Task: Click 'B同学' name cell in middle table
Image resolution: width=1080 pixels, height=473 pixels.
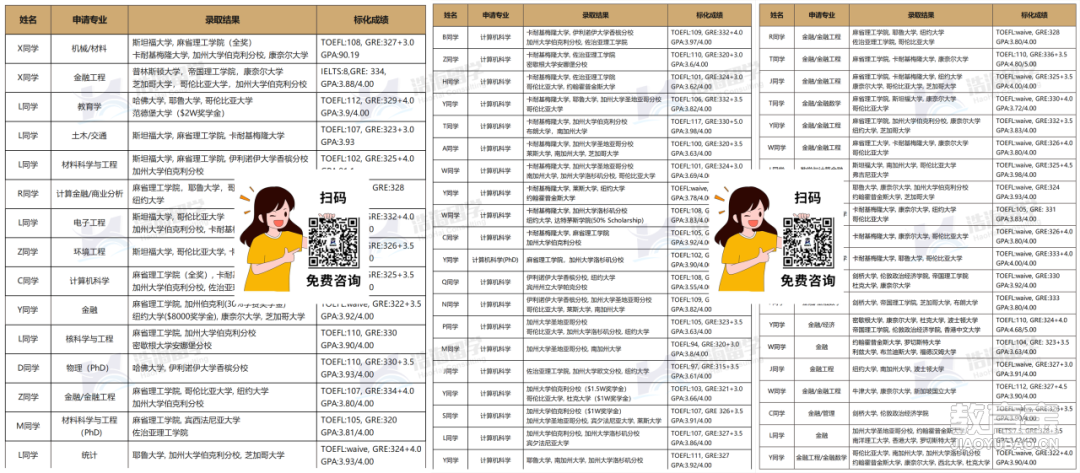Action: pyautogui.click(x=450, y=36)
